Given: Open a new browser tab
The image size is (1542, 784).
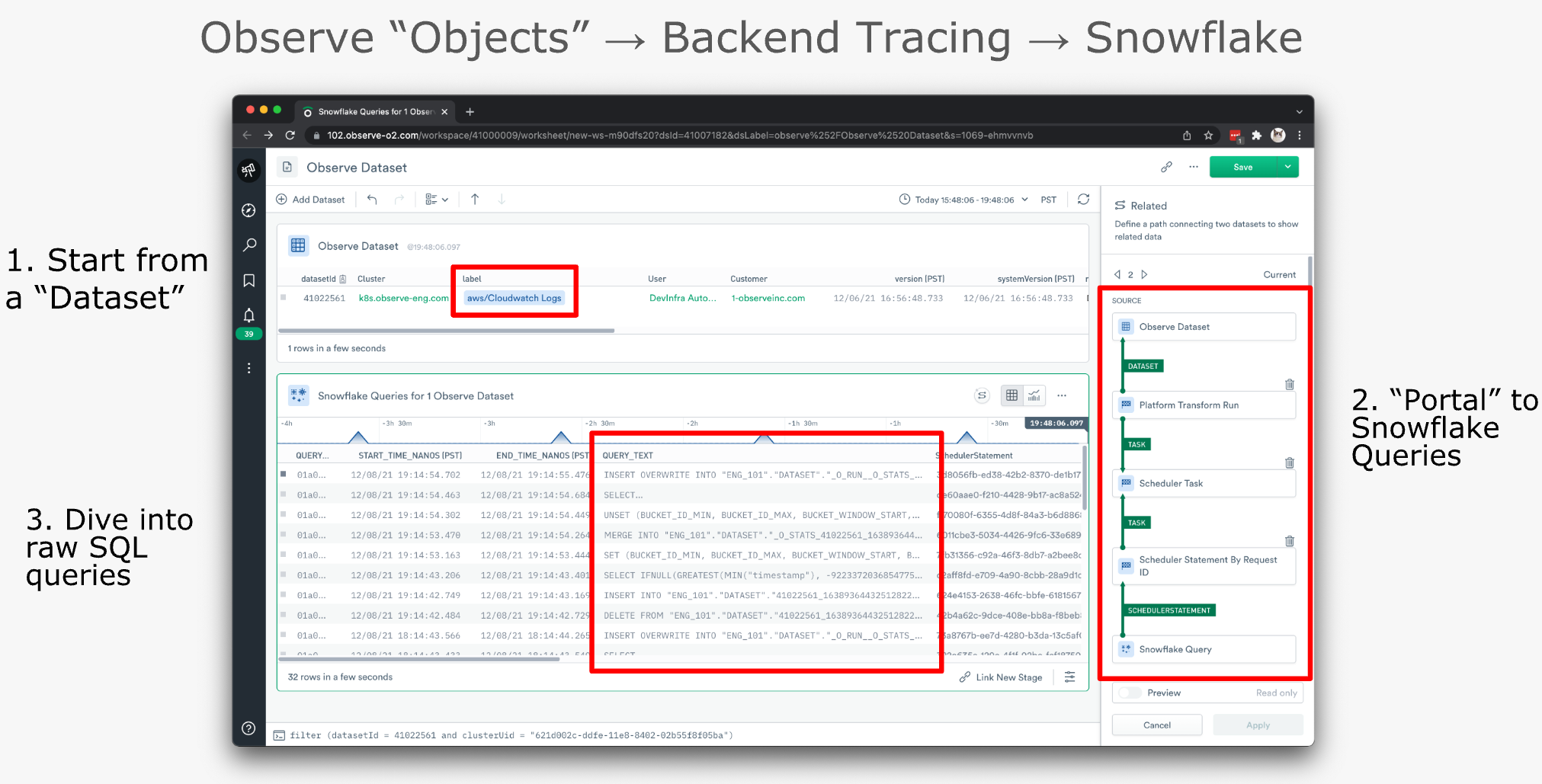Looking at the screenshot, I should point(470,112).
